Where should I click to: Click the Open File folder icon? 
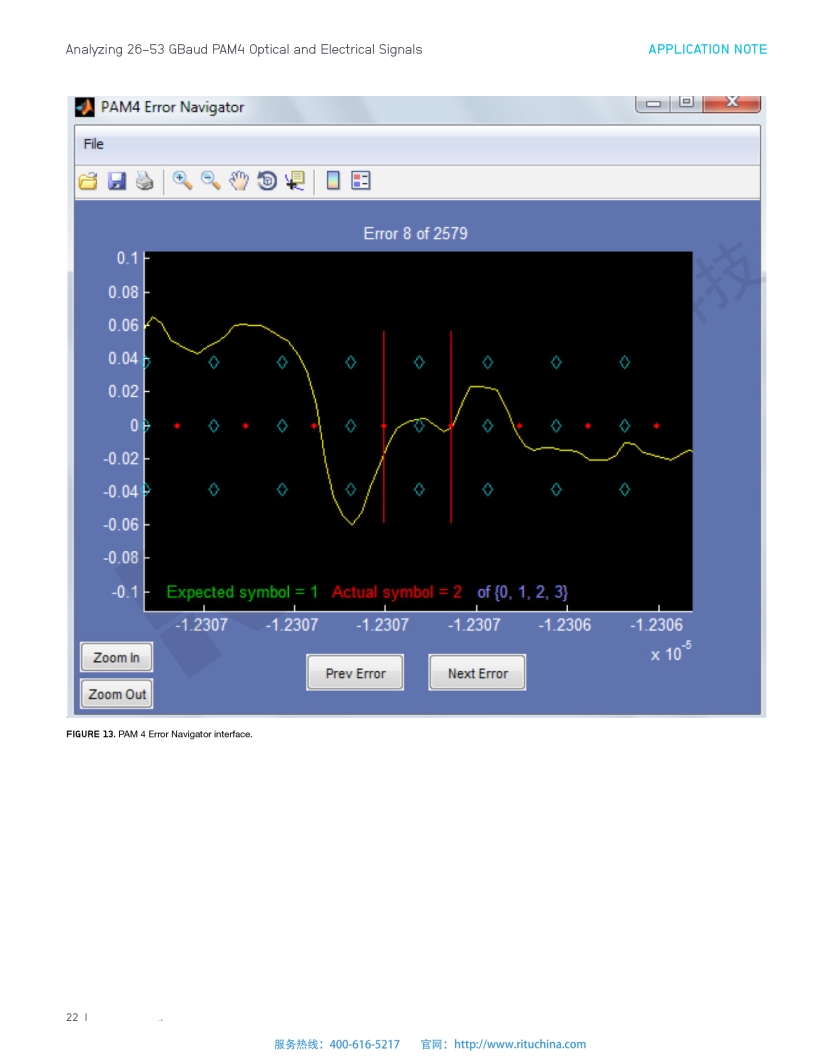click(x=88, y=181)
